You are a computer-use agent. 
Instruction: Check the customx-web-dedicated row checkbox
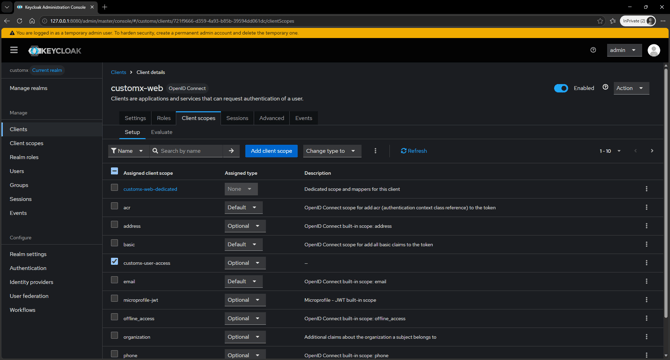pyautogui.click(x=114, y=187)
